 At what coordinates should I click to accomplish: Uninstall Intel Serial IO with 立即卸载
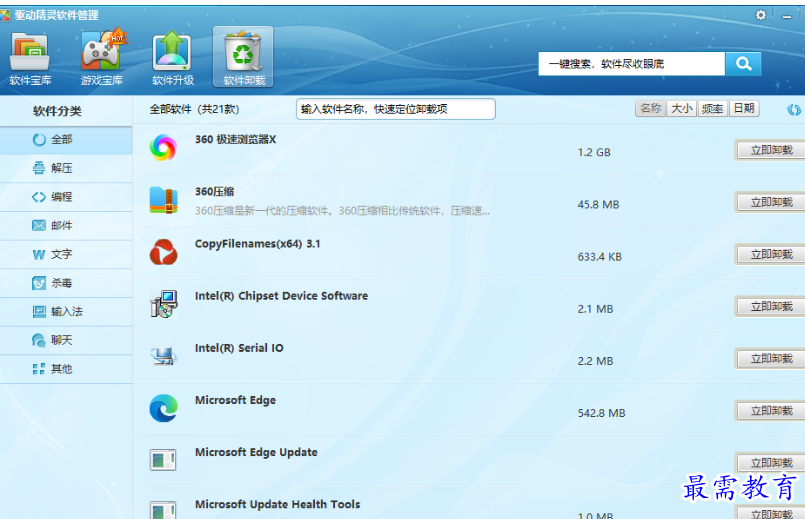coord(771,359)
